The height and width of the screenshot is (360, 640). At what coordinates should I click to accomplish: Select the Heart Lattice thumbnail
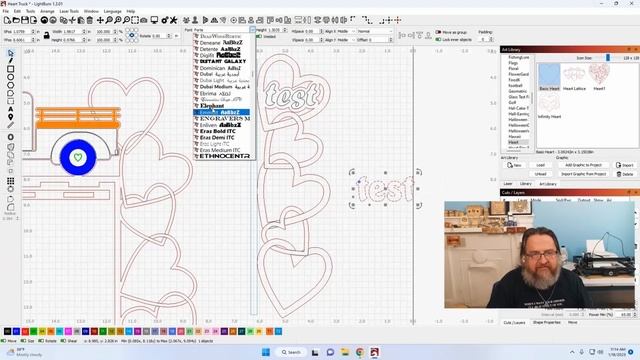point(574,78)
